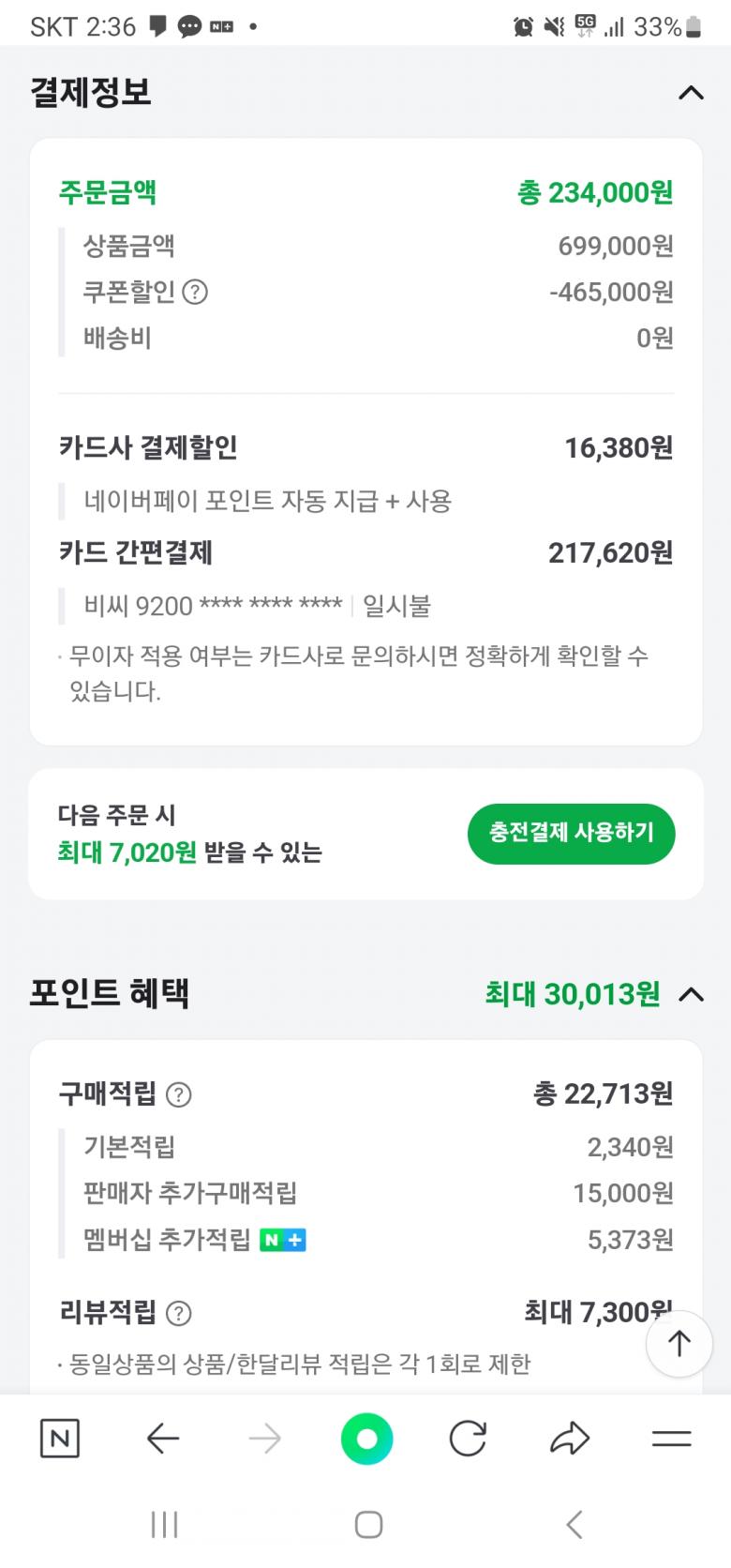Open the 쿠폰할인 help question icon
The image size is (731, 1568).
pos(195,293)
